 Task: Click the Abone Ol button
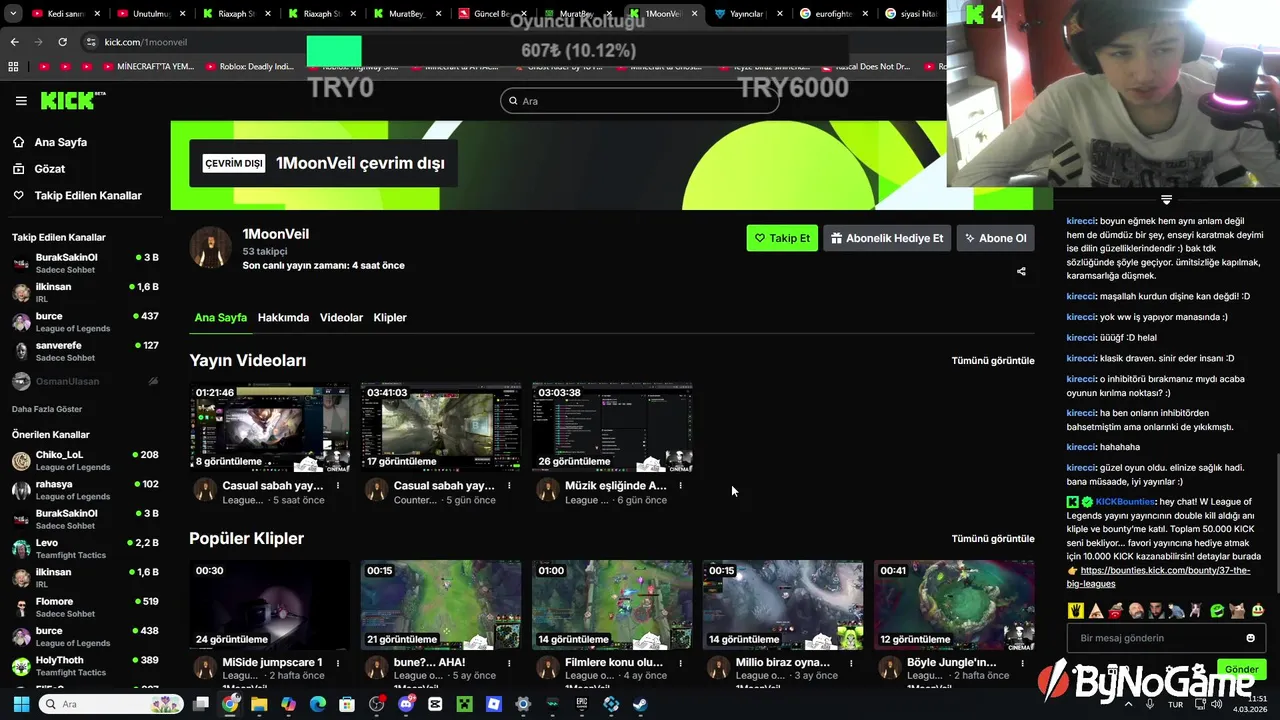coord(995,238)
